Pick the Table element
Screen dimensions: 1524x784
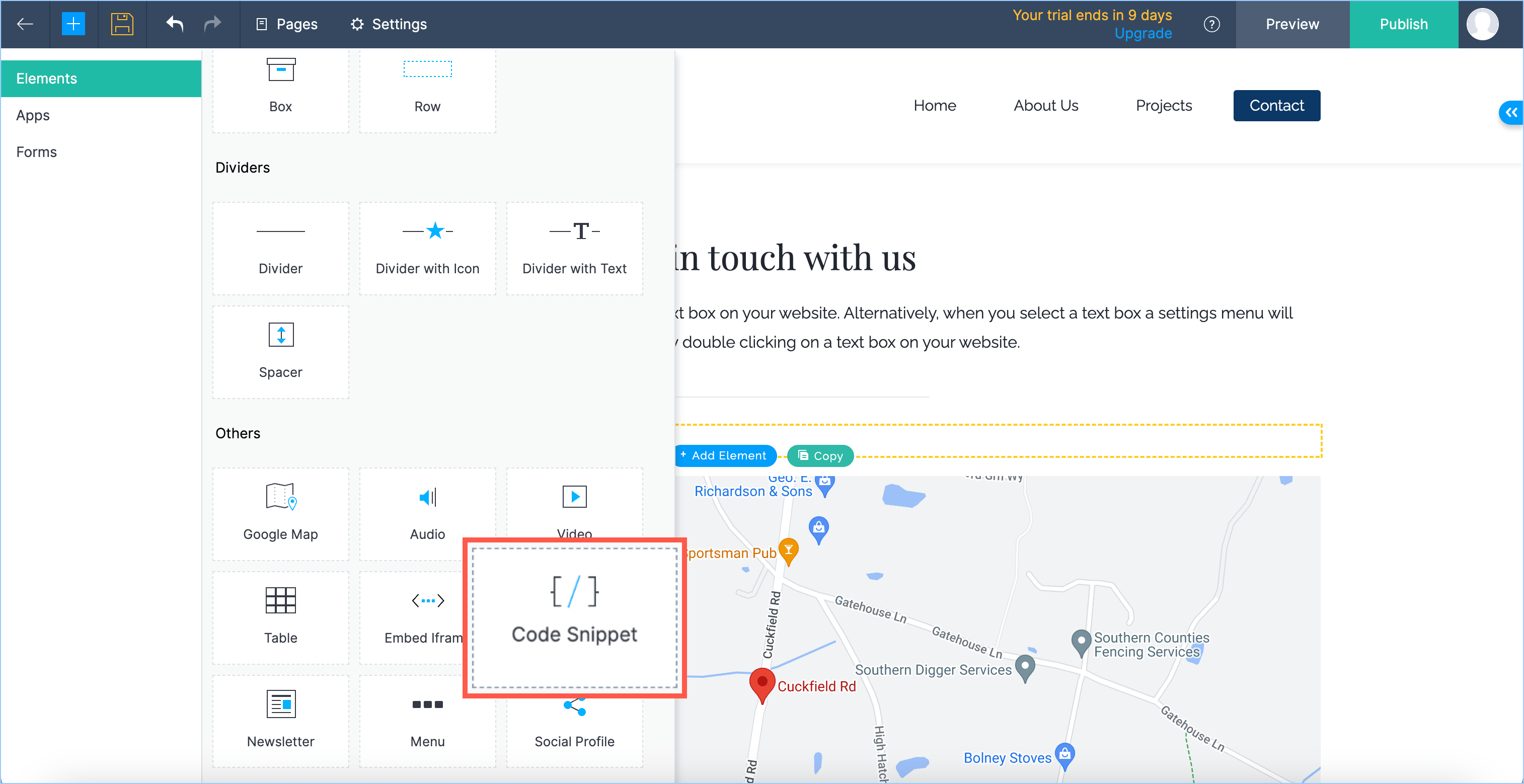pos(280,617)
